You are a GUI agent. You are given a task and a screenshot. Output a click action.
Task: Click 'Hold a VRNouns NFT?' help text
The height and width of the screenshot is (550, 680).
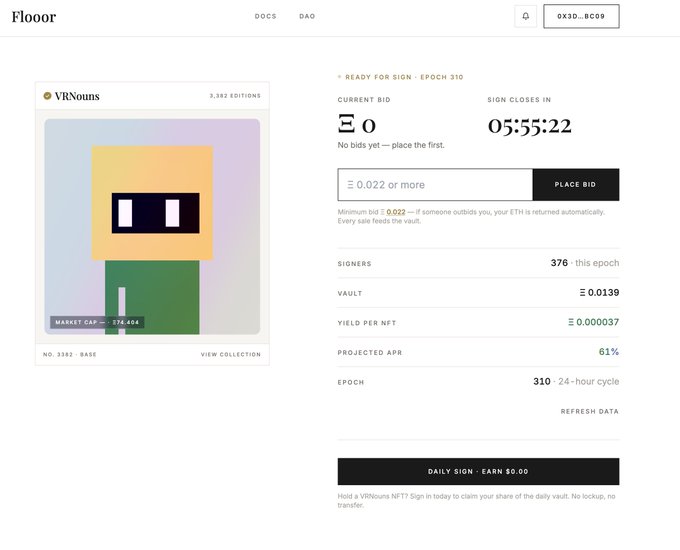coord(476,501)
